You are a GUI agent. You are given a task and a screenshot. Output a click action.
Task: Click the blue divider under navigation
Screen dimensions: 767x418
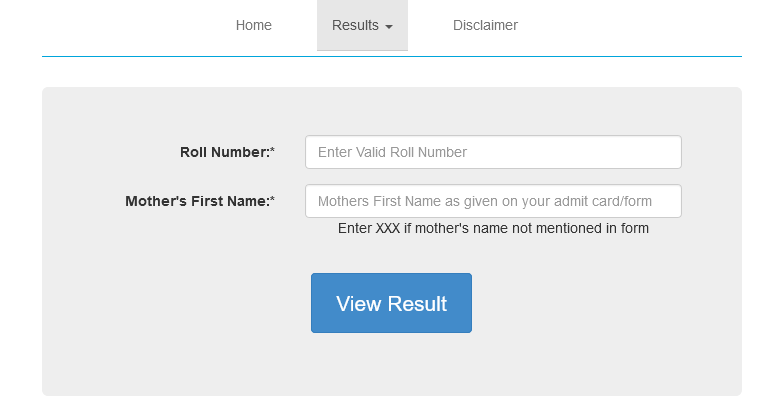coord(392,56)
